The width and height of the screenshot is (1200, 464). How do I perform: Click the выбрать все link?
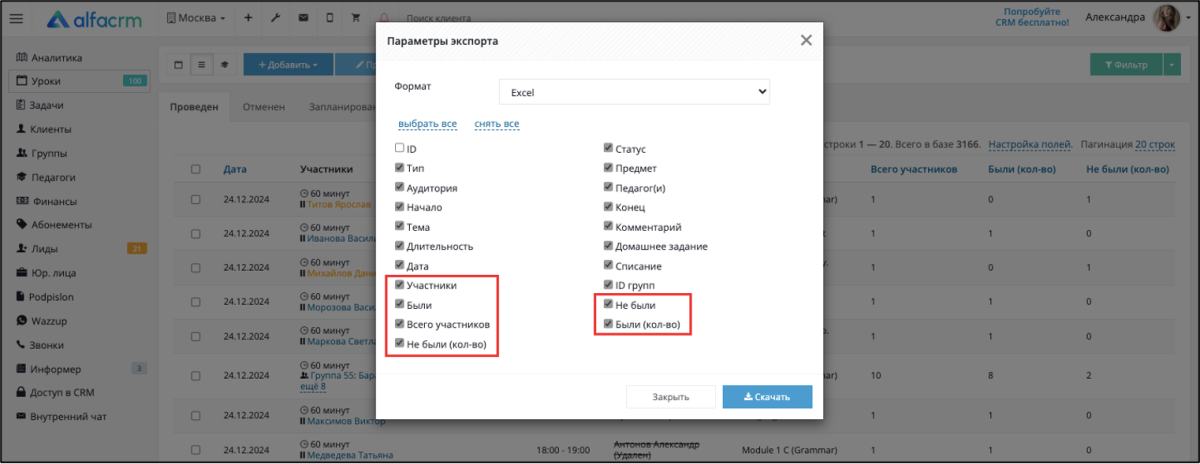pyautogui.click(x=427, y=124)
